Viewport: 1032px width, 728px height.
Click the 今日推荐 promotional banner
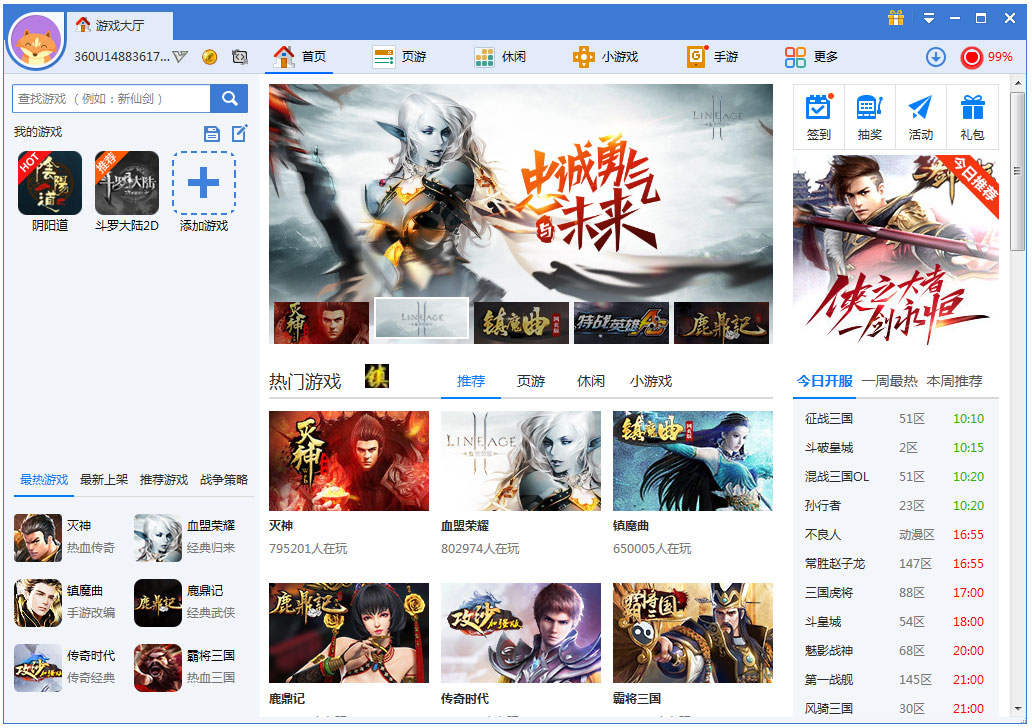[x=896, y=250]
